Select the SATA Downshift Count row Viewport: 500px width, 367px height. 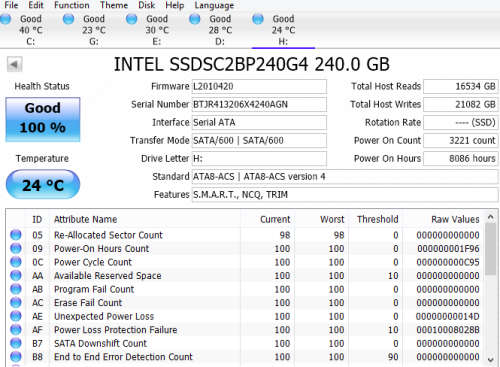click(245, 343)
